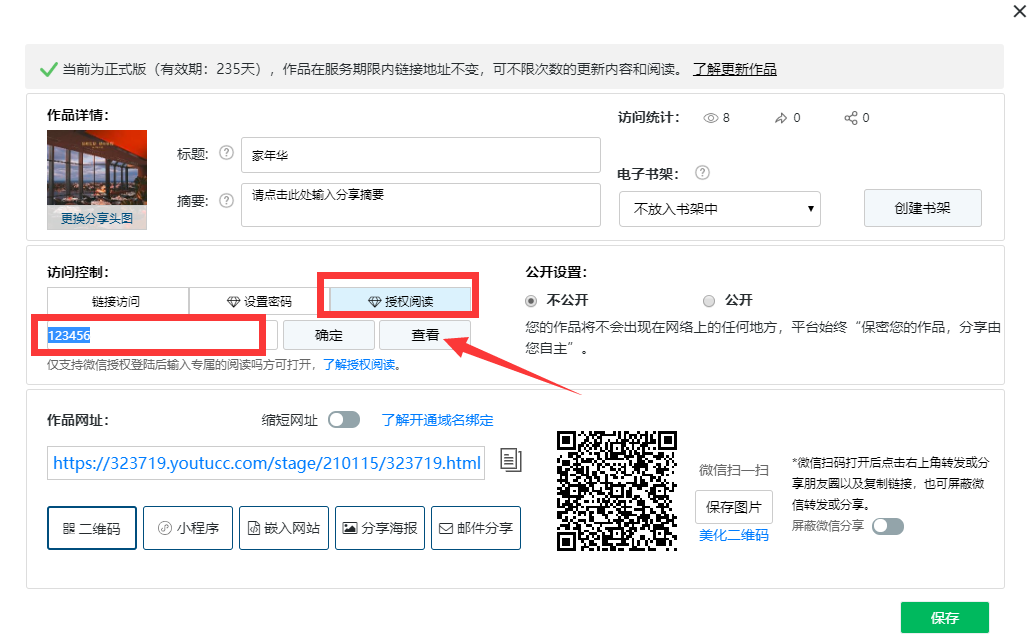Open the 了解开通域名绑定 link
1033x637 pixels.
[437, 420]
